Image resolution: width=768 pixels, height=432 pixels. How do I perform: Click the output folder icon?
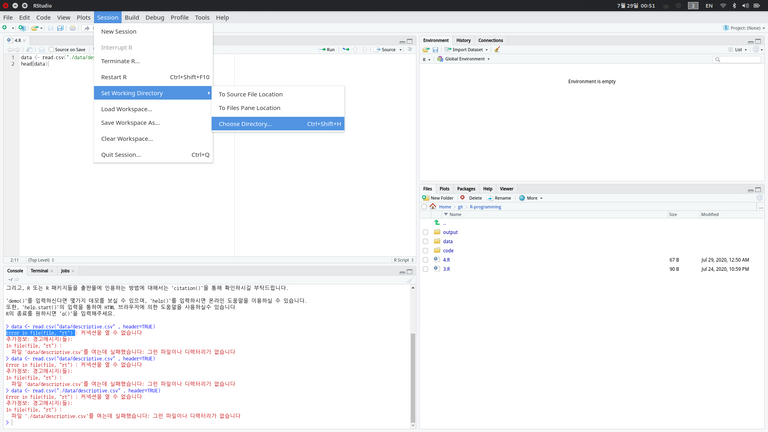pos(437,232)
